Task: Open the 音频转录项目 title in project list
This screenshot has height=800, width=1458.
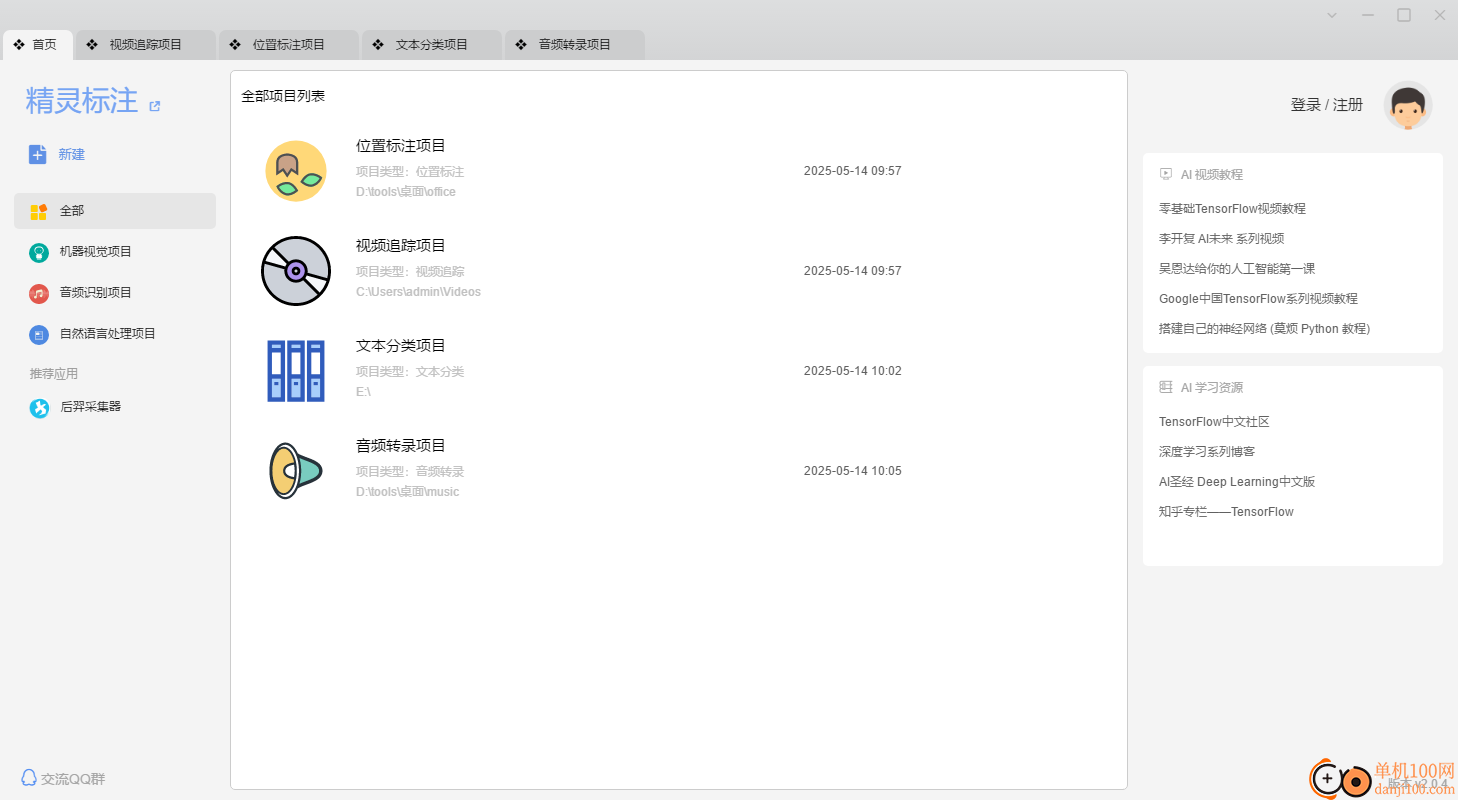Action: (x=401, y=446)
